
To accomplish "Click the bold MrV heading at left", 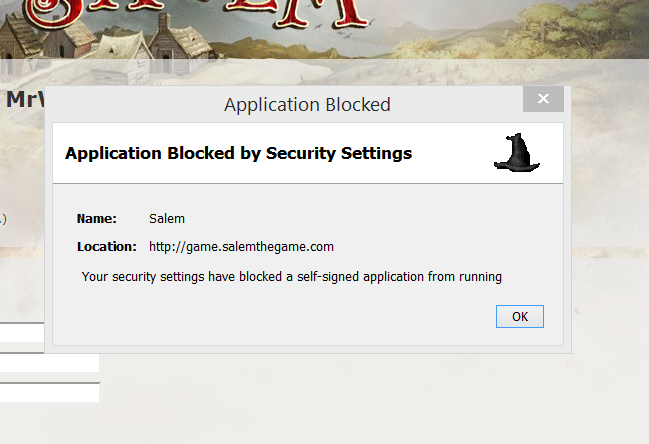I will click(22, 100).
